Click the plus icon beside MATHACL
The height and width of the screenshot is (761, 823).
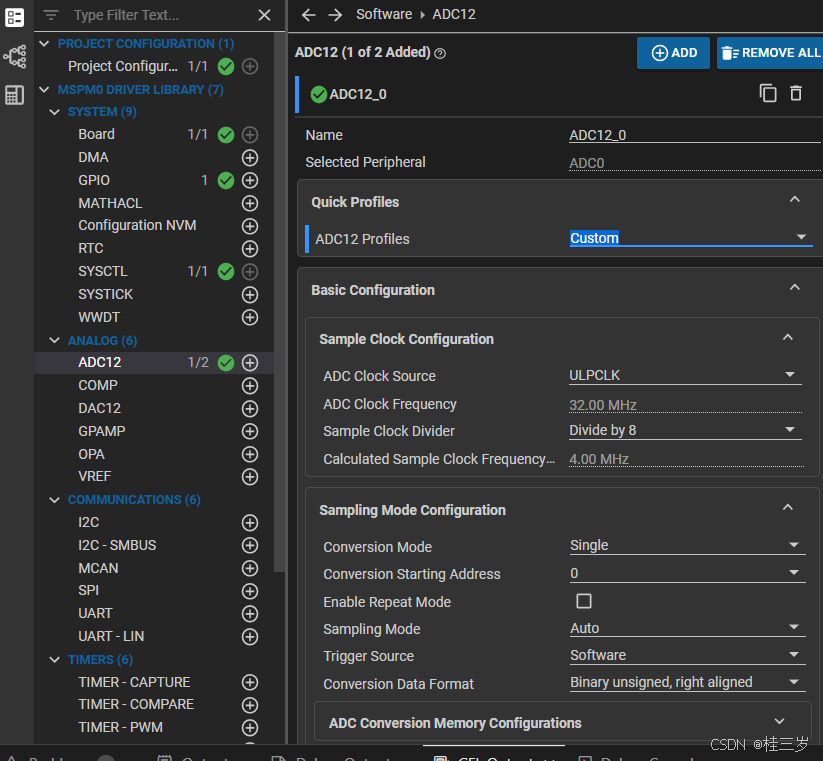(250, 203)
